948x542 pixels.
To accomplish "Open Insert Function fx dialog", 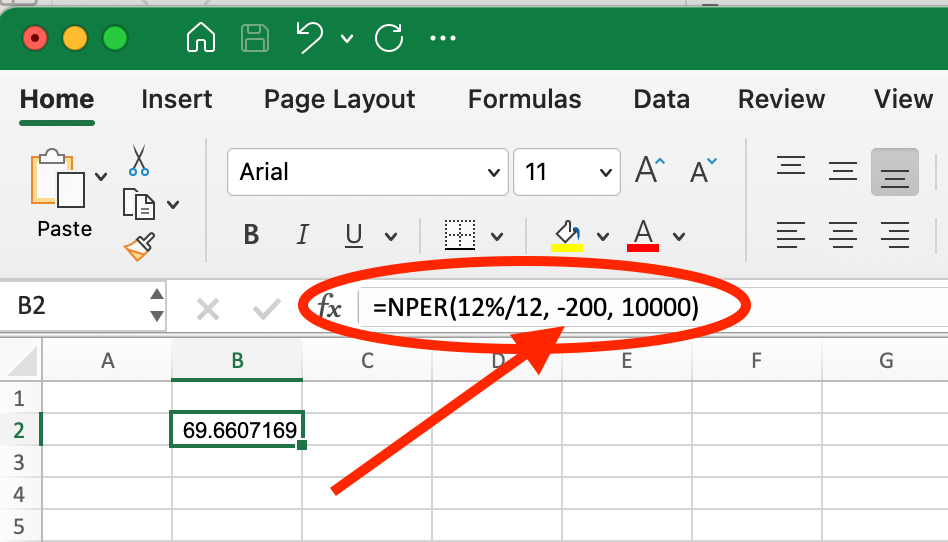I will coord(330,307).
